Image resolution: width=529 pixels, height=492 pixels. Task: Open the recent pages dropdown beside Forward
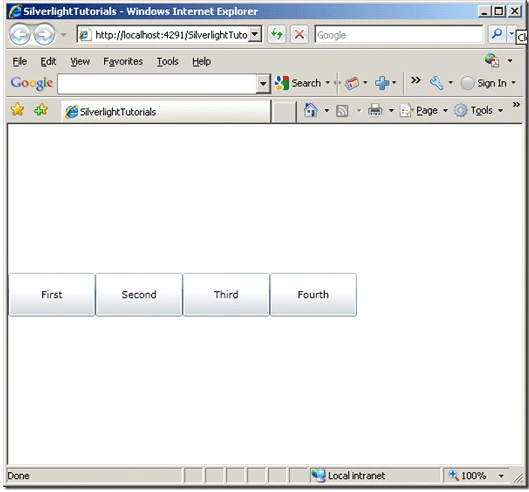pyautogui.click(x=63, y=34)
